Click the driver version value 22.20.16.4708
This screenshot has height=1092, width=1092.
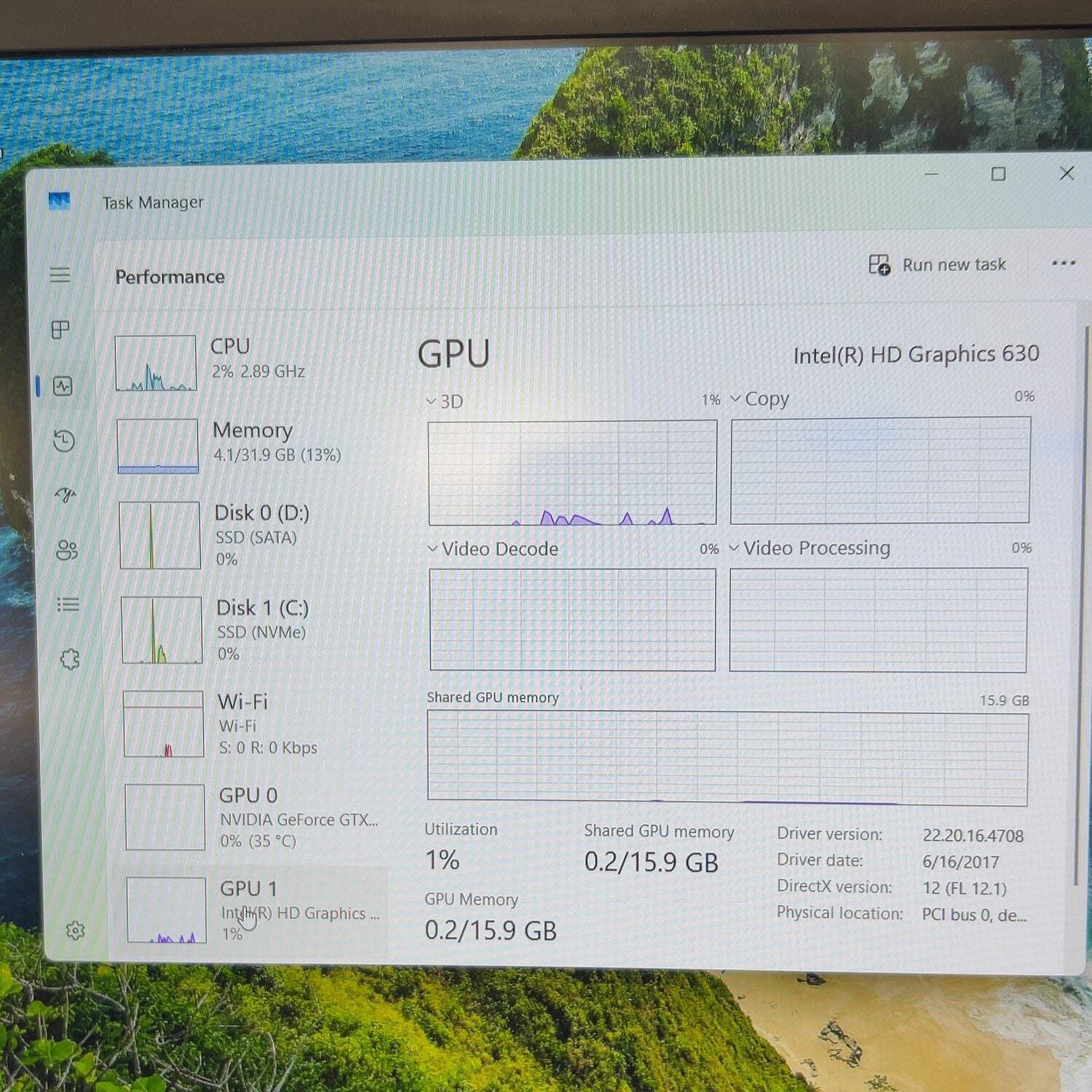pos(973,836)
